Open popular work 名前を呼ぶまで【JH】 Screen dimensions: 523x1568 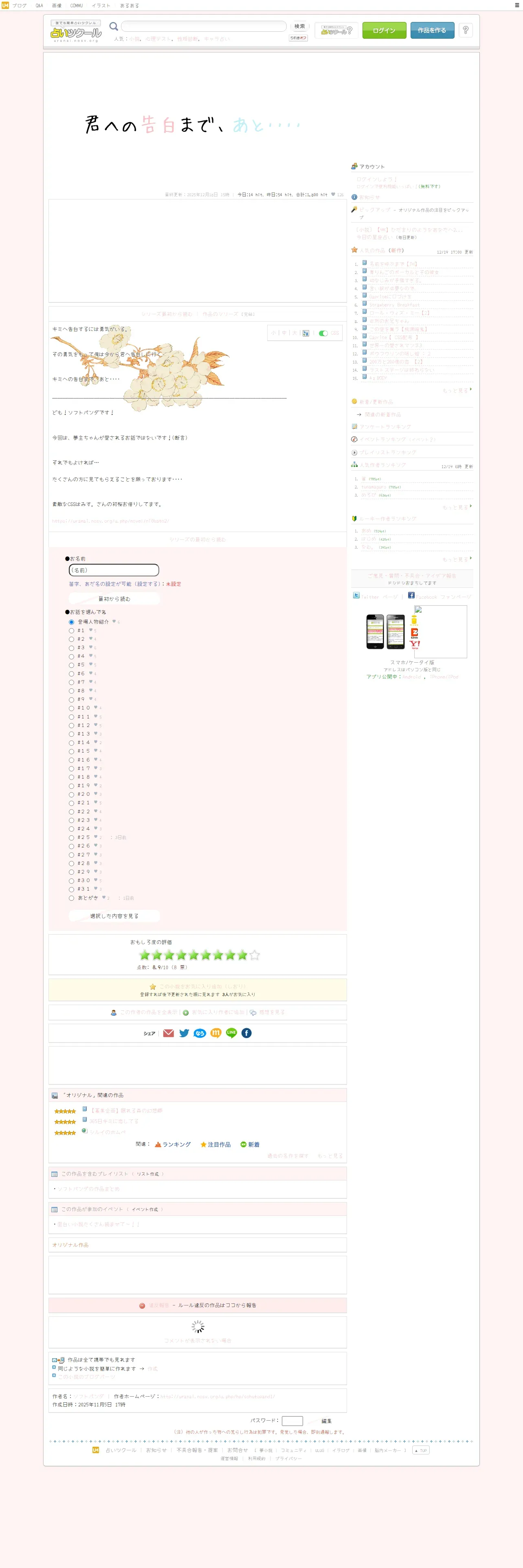(393, 264)
